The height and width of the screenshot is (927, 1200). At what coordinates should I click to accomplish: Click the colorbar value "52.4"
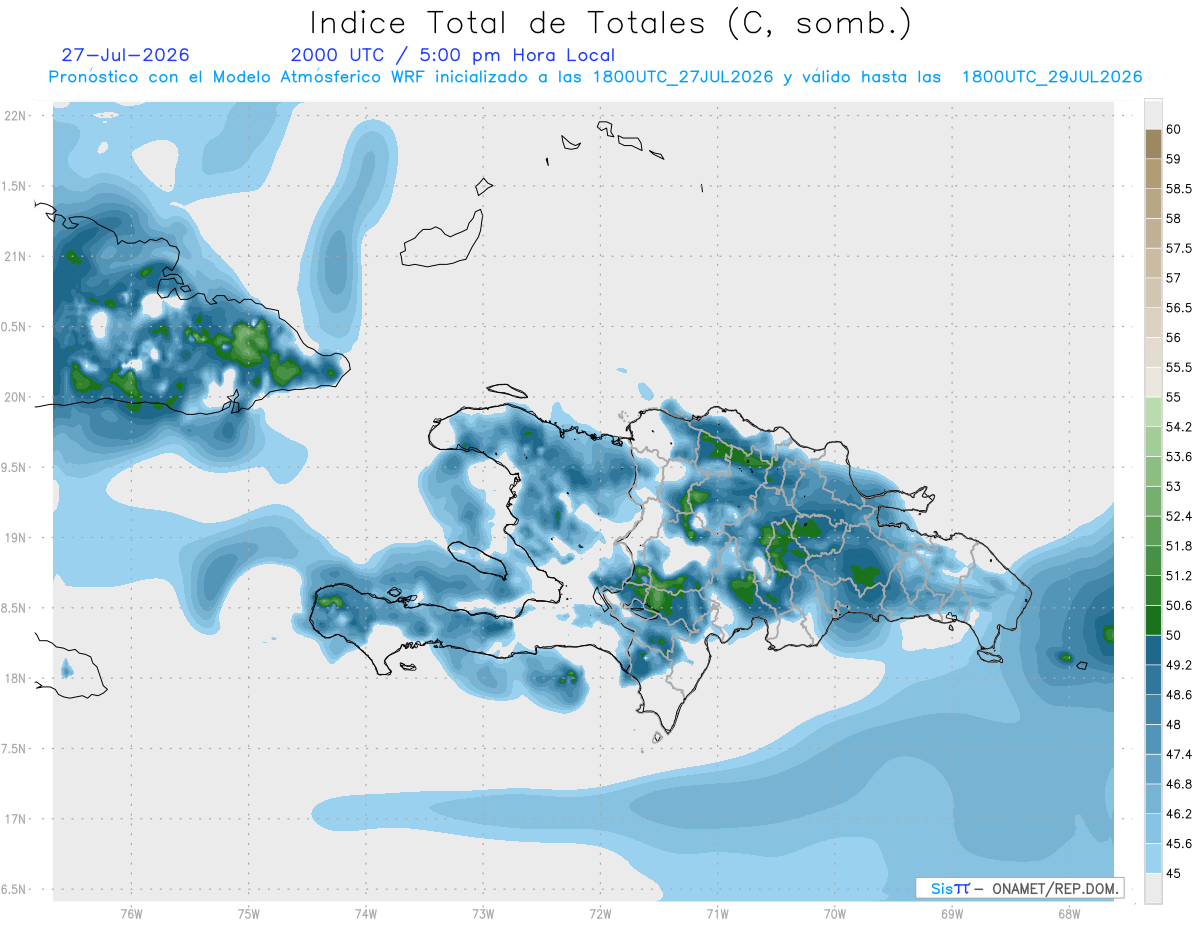1180,516
